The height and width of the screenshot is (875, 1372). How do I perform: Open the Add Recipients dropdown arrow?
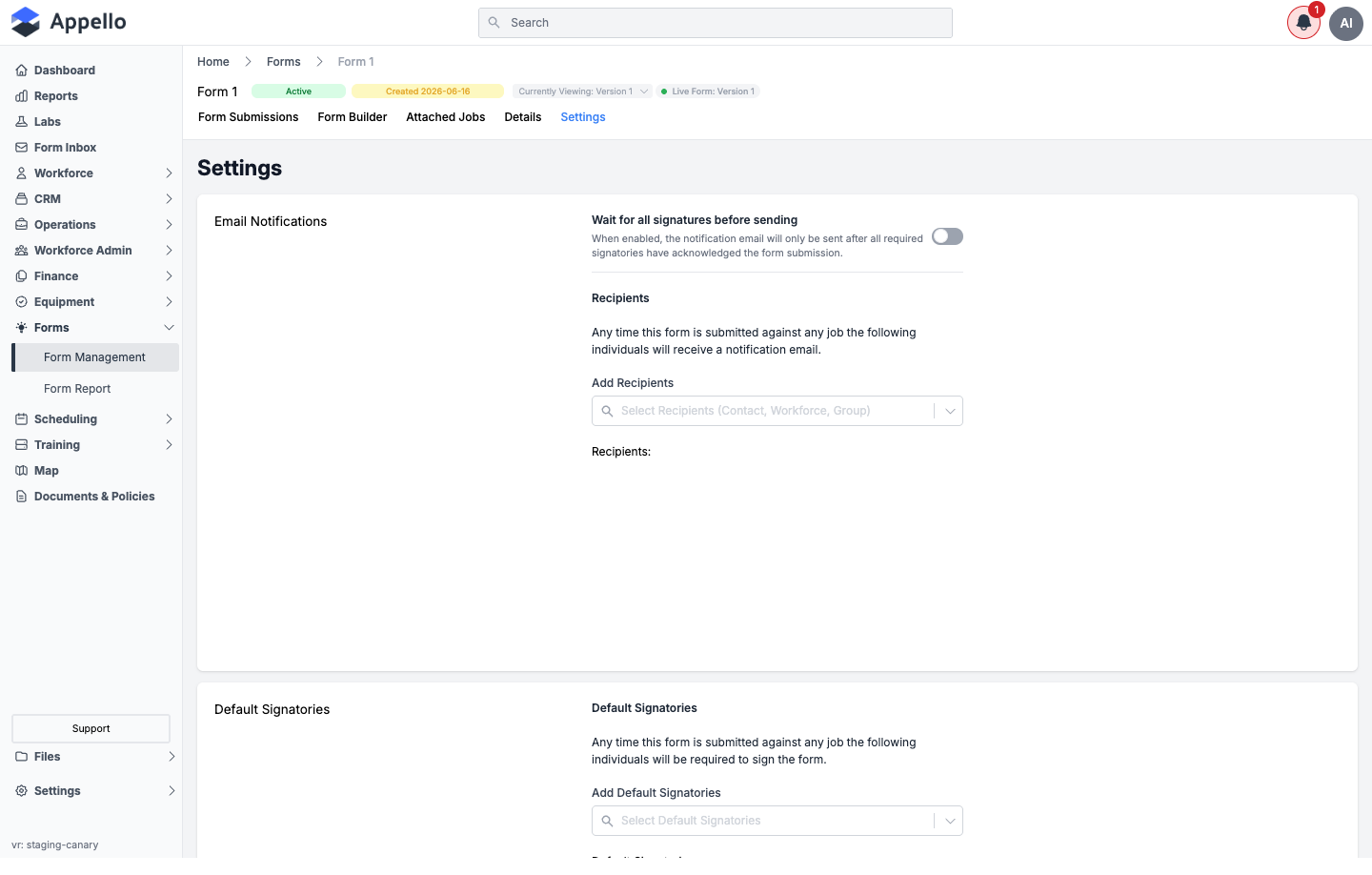tap(950, 411)
